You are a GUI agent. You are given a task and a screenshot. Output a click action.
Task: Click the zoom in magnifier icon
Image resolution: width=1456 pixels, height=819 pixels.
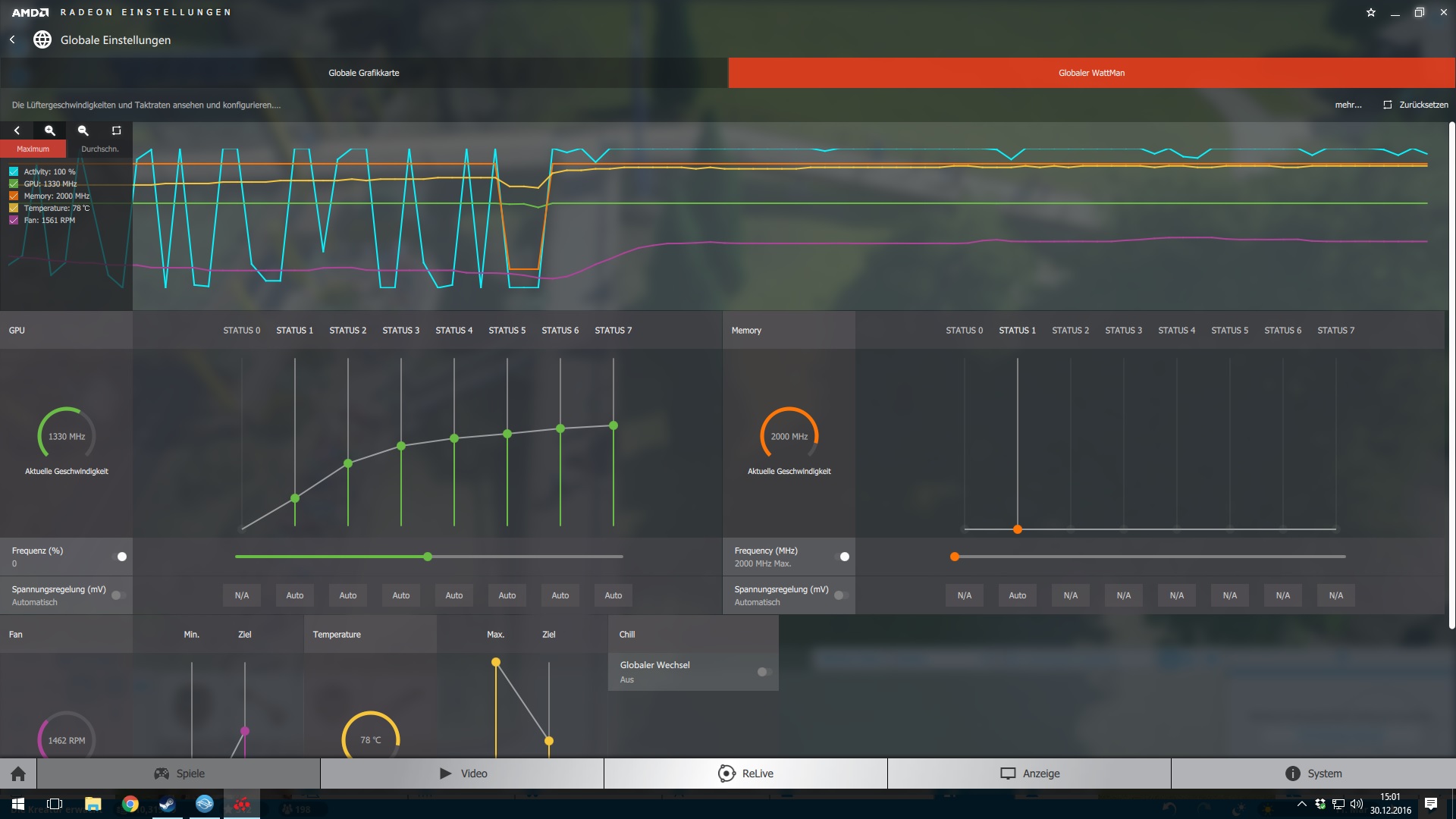point(50,130)
